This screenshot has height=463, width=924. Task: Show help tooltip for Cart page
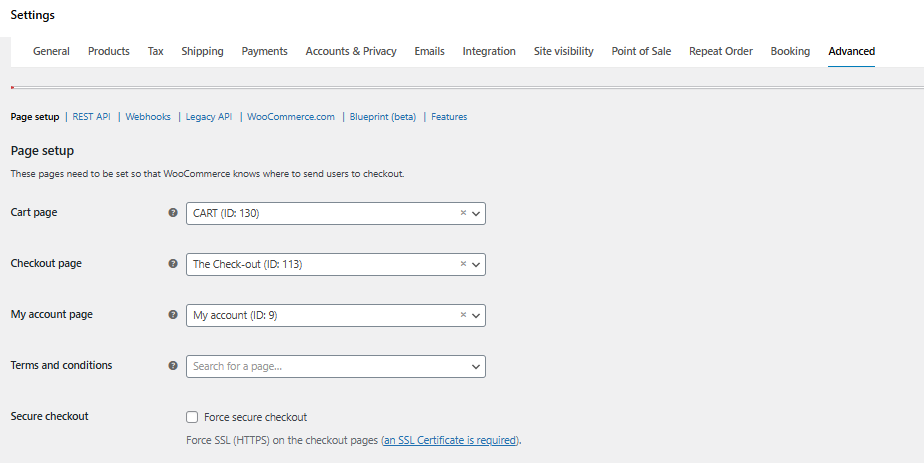[x=173, y=213]
